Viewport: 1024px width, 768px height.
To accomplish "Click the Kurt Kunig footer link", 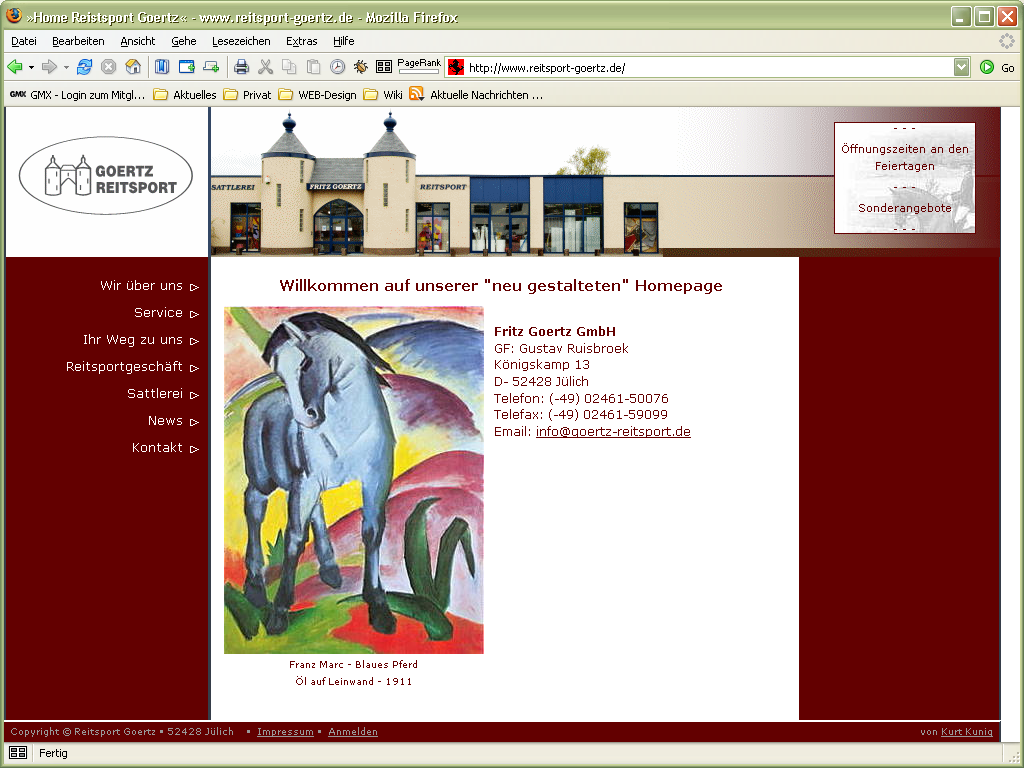I will (x=967, y=731).
